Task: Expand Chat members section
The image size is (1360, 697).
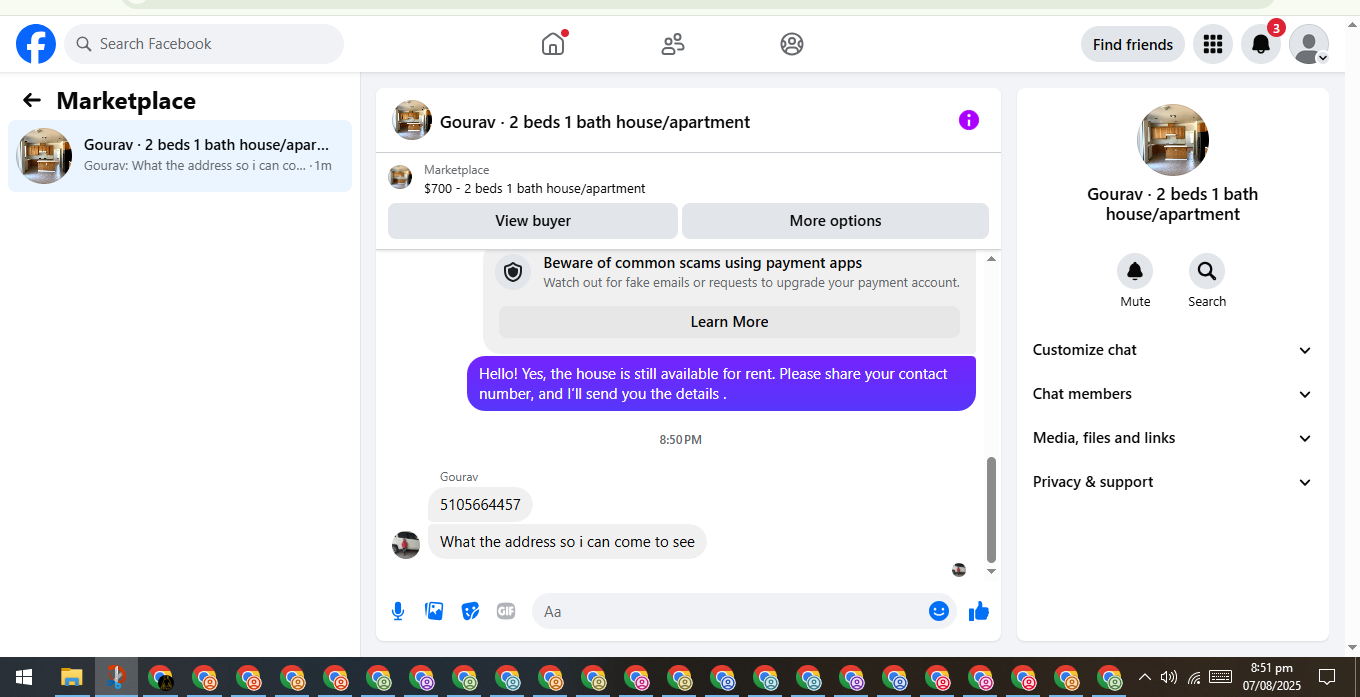Action: 1173,394
